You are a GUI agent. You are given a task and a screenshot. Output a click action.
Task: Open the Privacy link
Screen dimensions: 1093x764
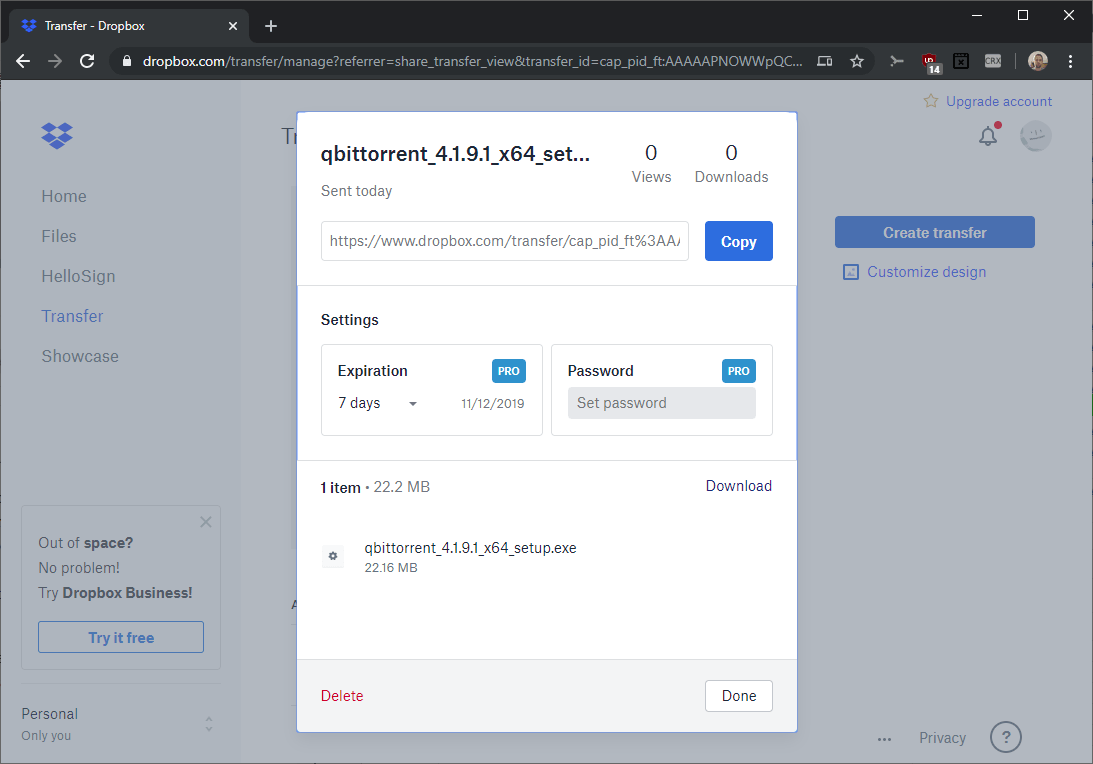coord(942,738)
